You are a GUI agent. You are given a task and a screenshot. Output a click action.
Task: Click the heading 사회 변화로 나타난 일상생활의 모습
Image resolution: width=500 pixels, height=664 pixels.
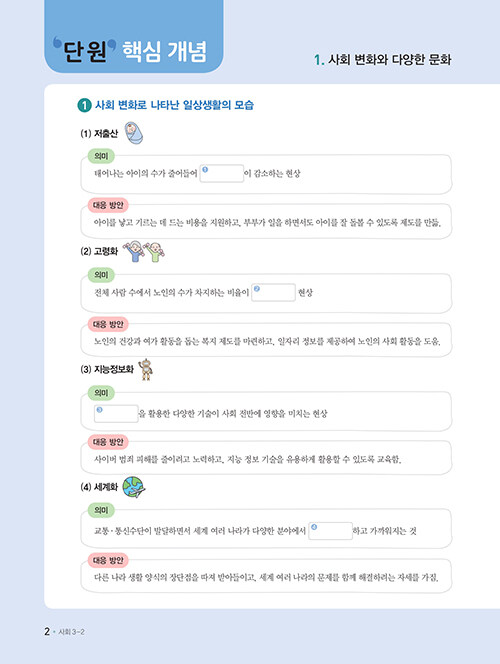coord(174,105)
